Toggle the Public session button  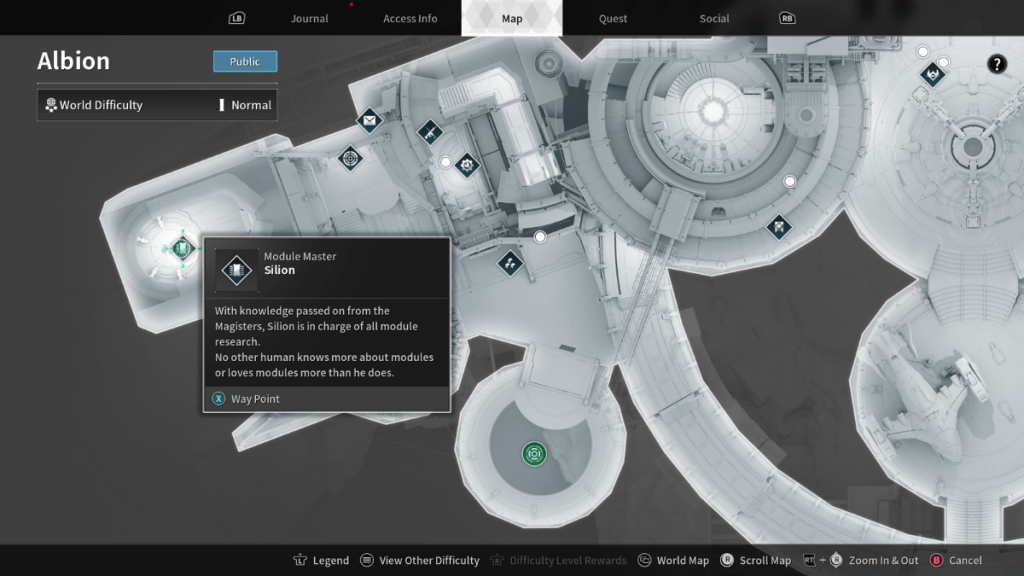tap(245, 62)
